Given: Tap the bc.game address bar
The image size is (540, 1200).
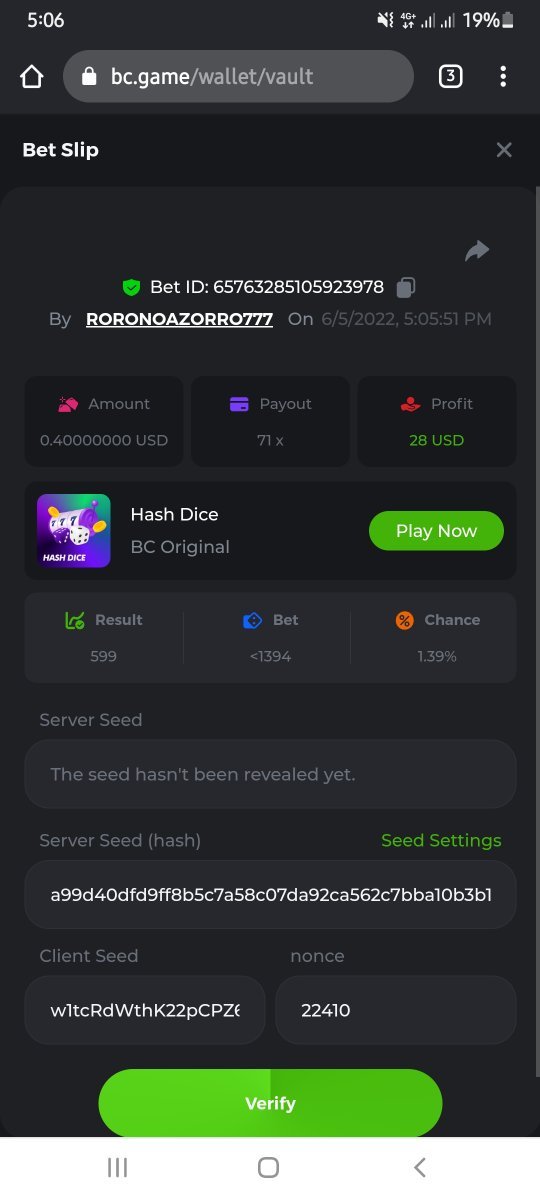Looking at the screenshot, I should click(238, 76).
